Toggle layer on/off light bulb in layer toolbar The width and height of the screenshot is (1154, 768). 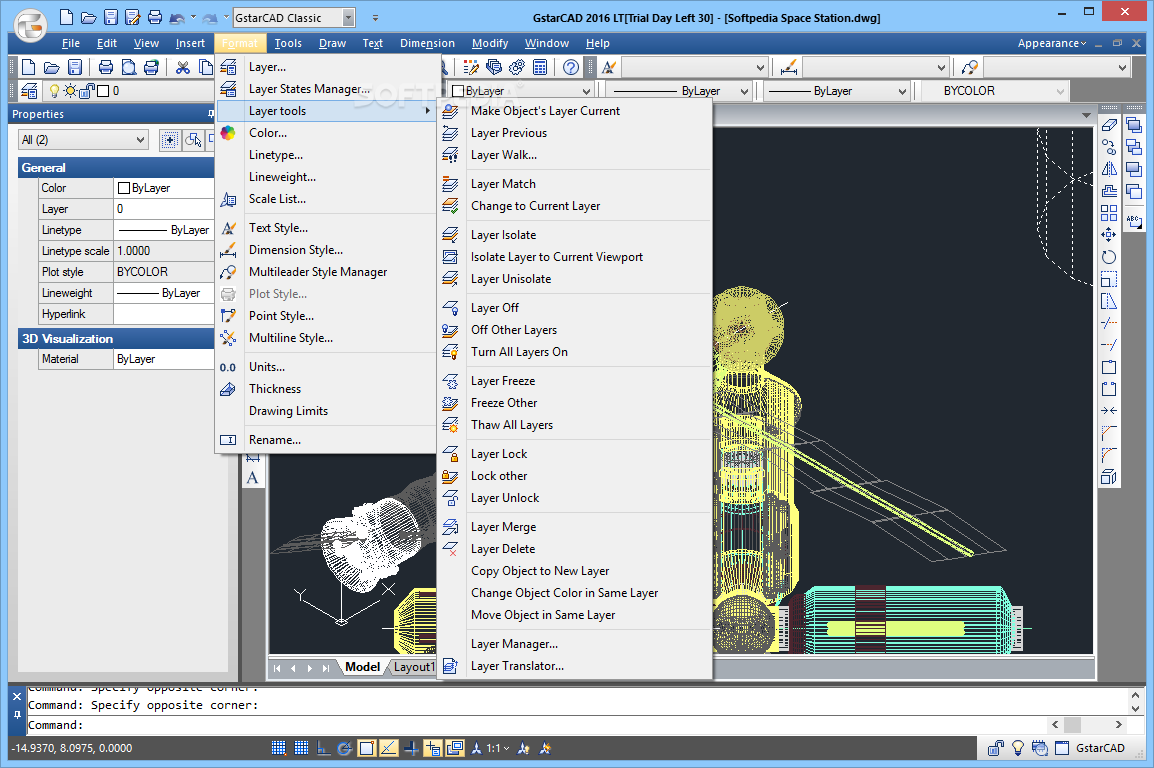(54, 91)
